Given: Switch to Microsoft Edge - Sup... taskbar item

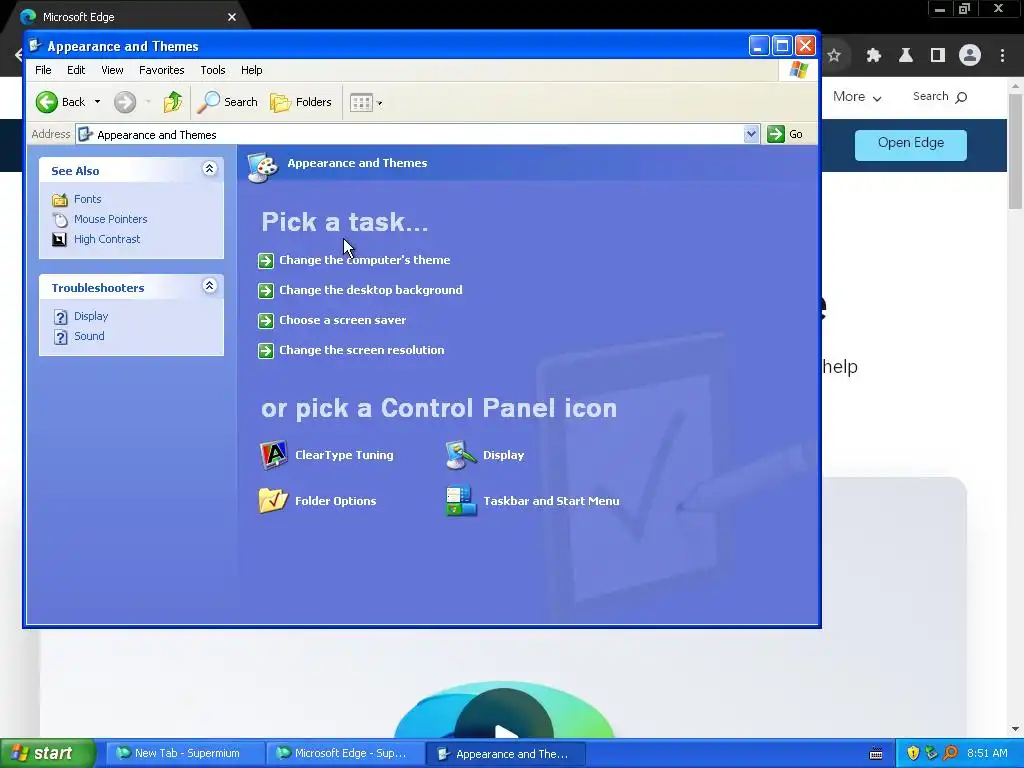Looking at the screenshot, I should (346, 754).
